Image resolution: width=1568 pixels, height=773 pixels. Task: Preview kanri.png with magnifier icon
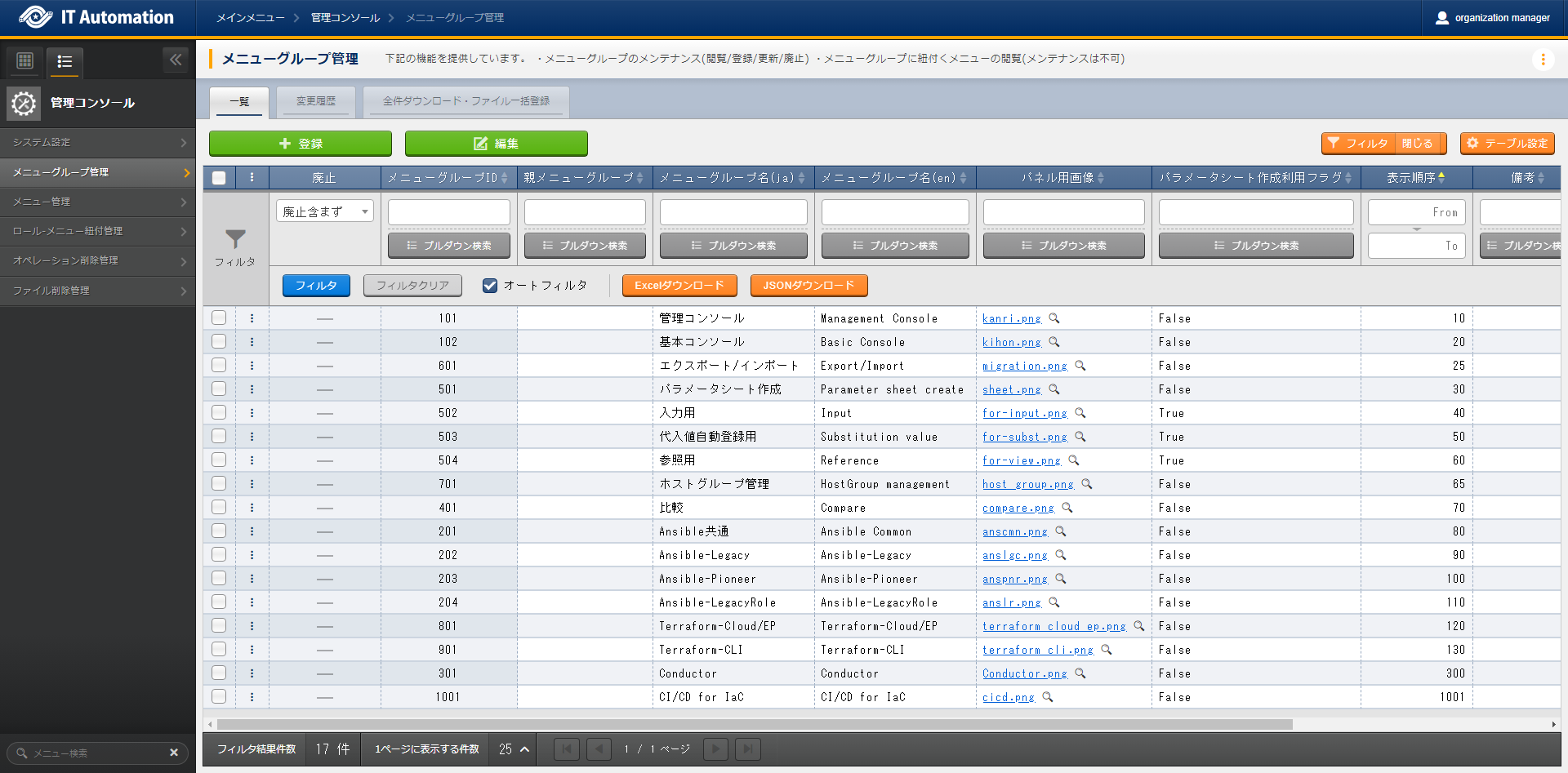(x=1054, y=318)
